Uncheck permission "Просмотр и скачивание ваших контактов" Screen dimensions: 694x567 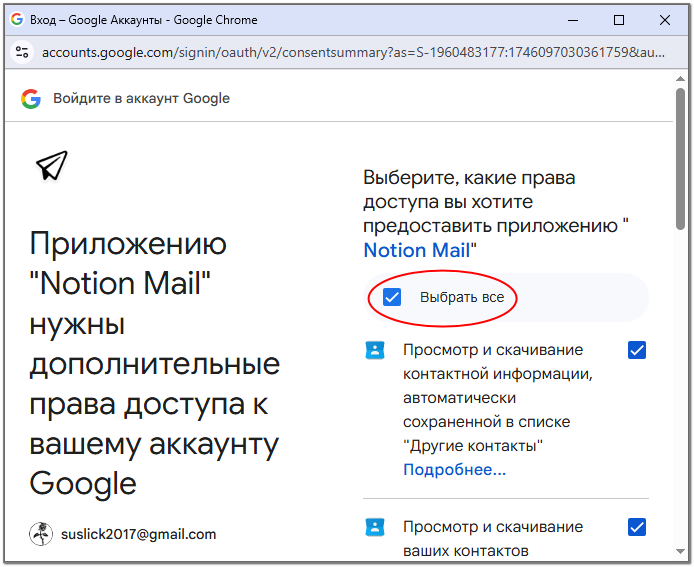[x=637, y=527]
